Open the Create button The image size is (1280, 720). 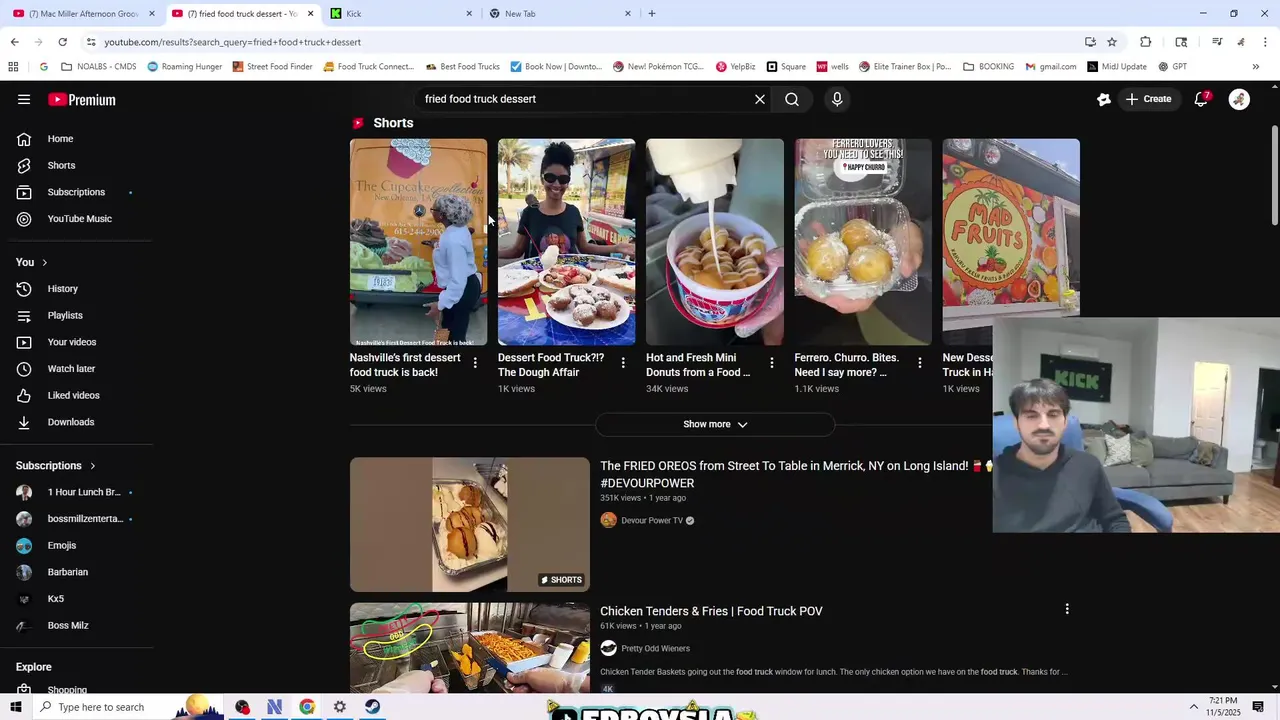click(1148, 99)
